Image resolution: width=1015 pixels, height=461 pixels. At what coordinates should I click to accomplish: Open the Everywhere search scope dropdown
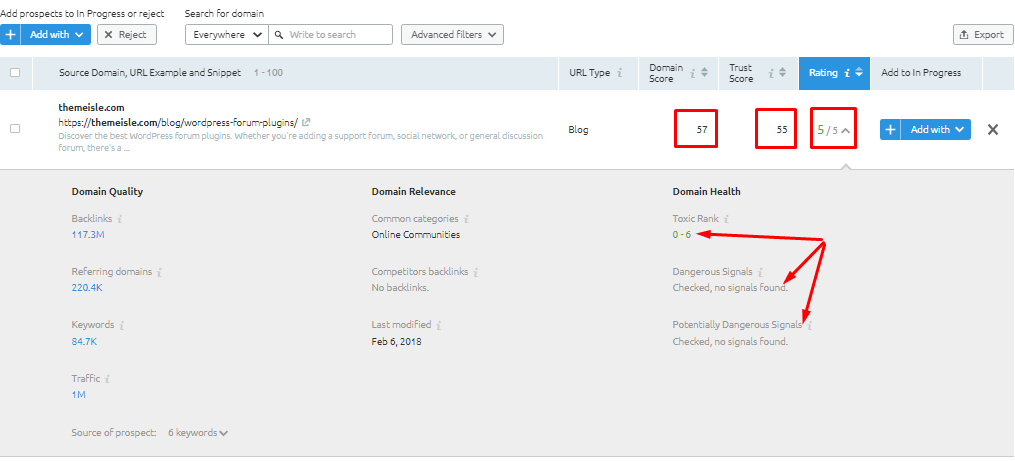click(227, 34)
